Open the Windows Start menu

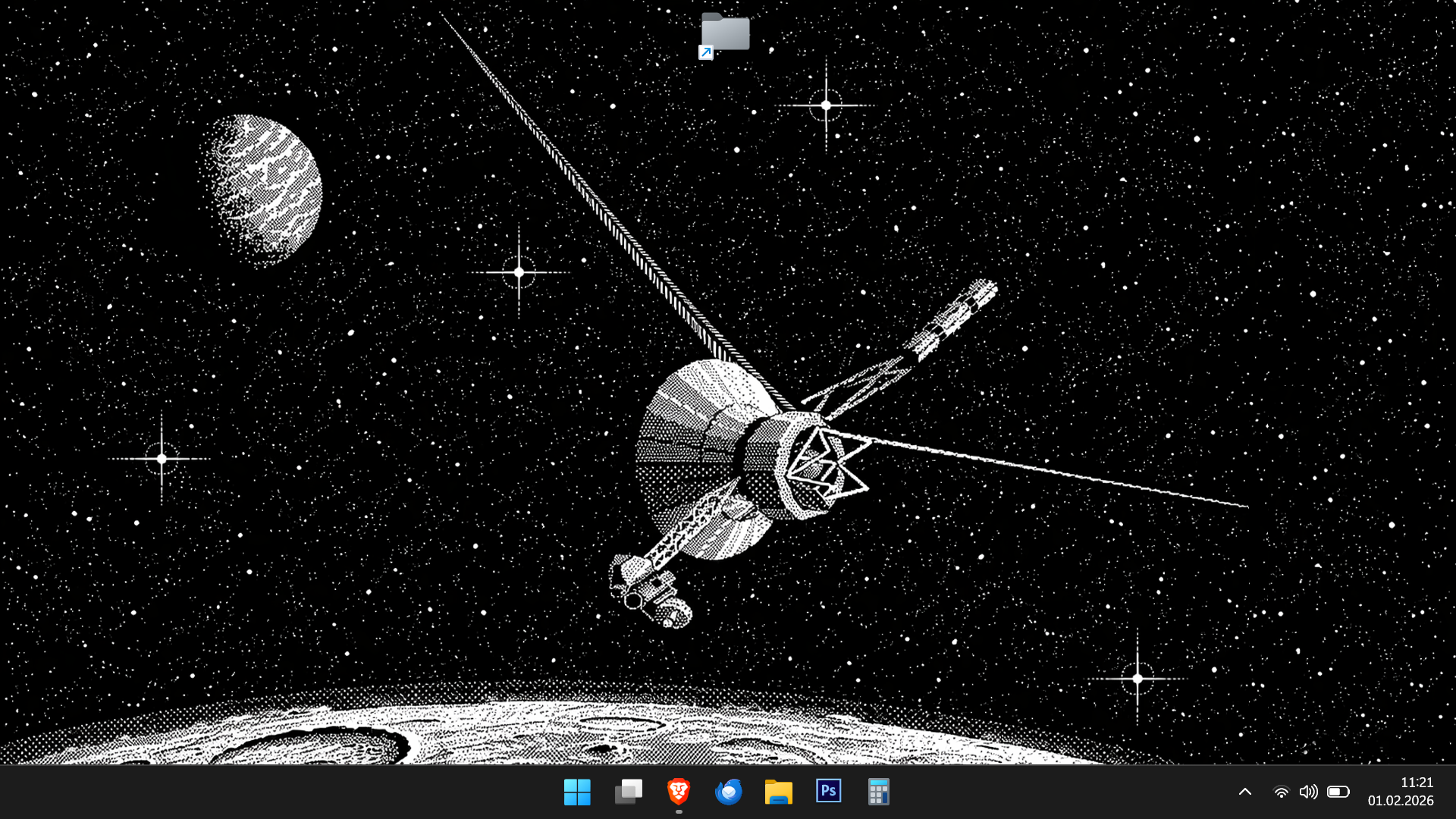[577, 792]
